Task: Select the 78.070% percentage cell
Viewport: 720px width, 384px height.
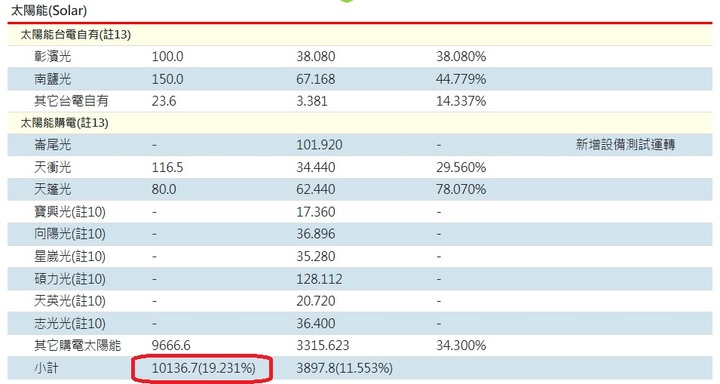Action: 461,189
